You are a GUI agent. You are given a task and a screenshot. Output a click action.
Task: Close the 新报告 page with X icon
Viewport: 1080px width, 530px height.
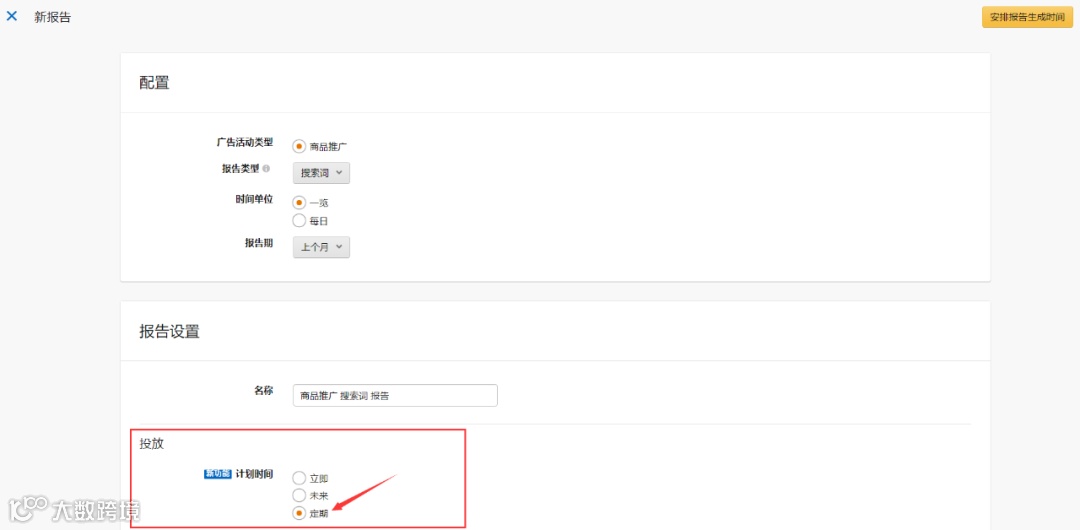12,17
